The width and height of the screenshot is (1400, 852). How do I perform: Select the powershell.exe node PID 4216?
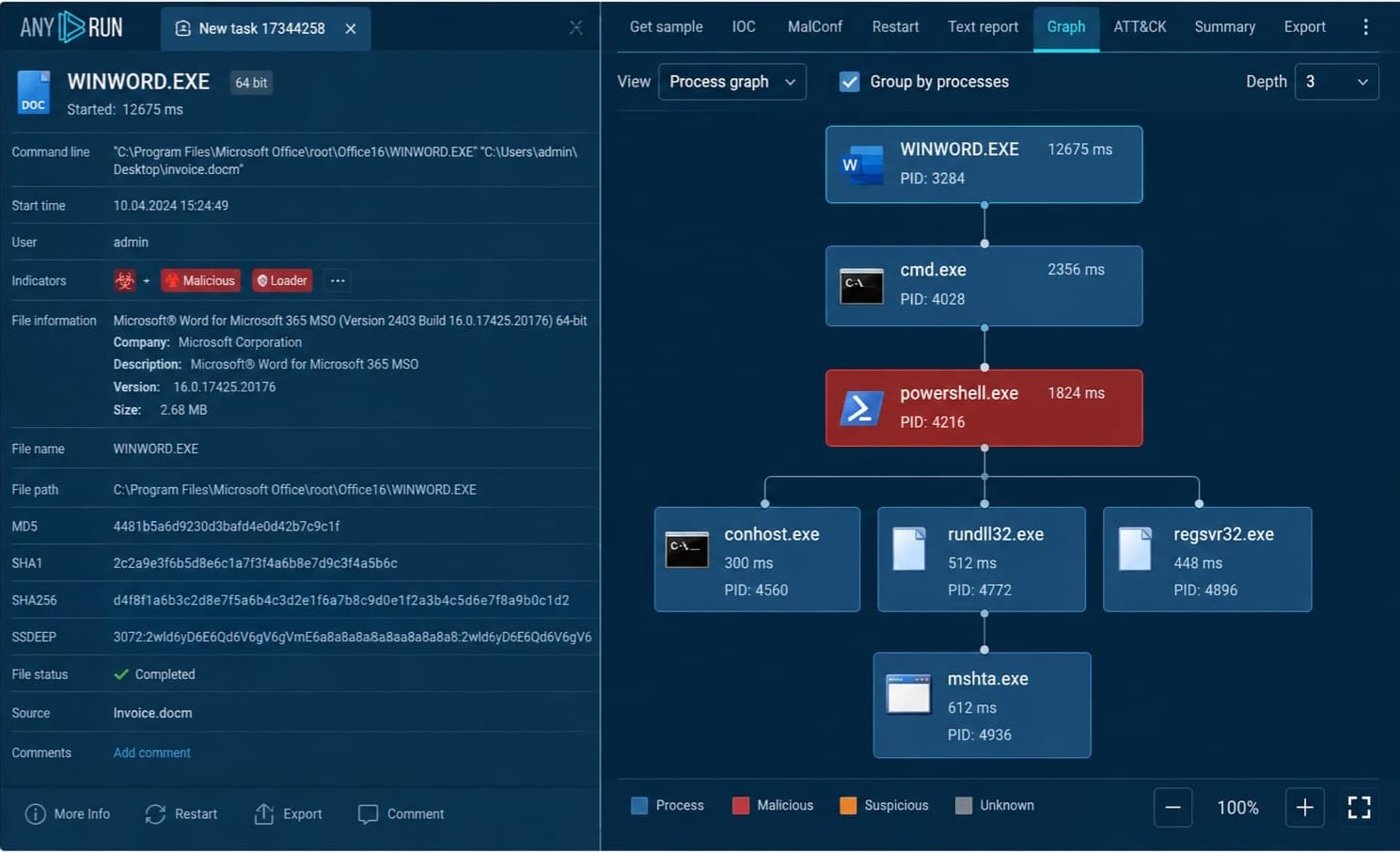(984, 408)
